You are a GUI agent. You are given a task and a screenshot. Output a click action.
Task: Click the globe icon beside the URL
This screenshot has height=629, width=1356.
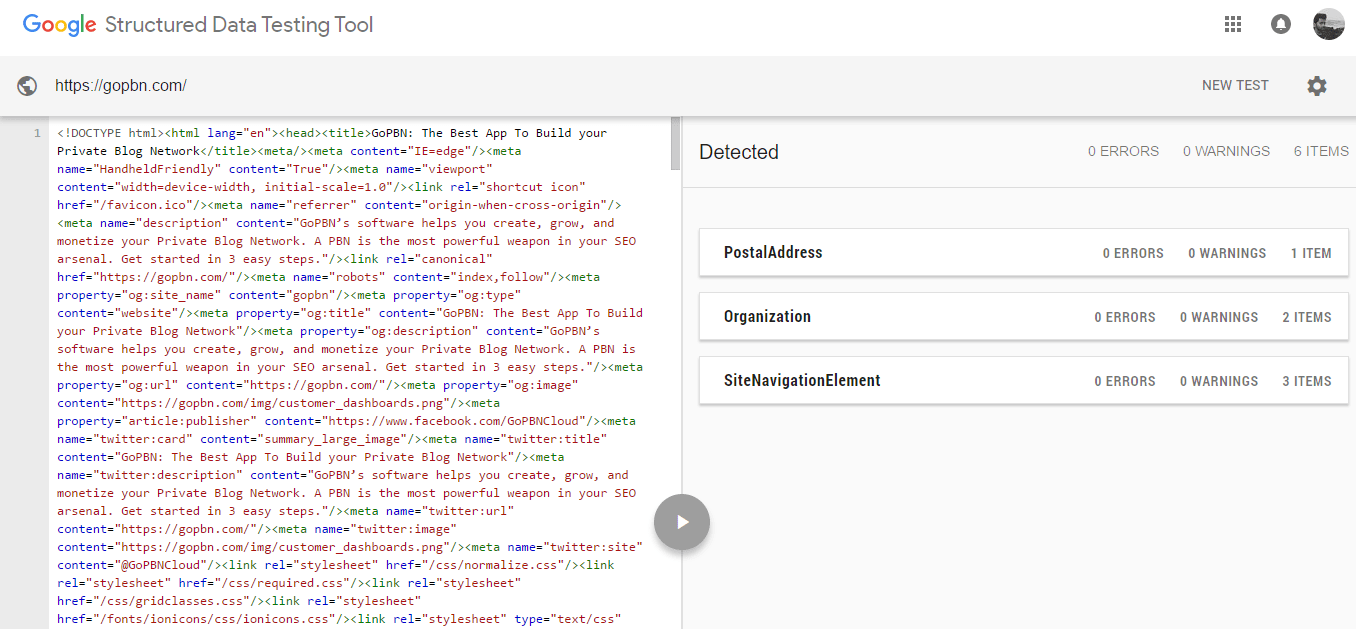click(27, 86)
